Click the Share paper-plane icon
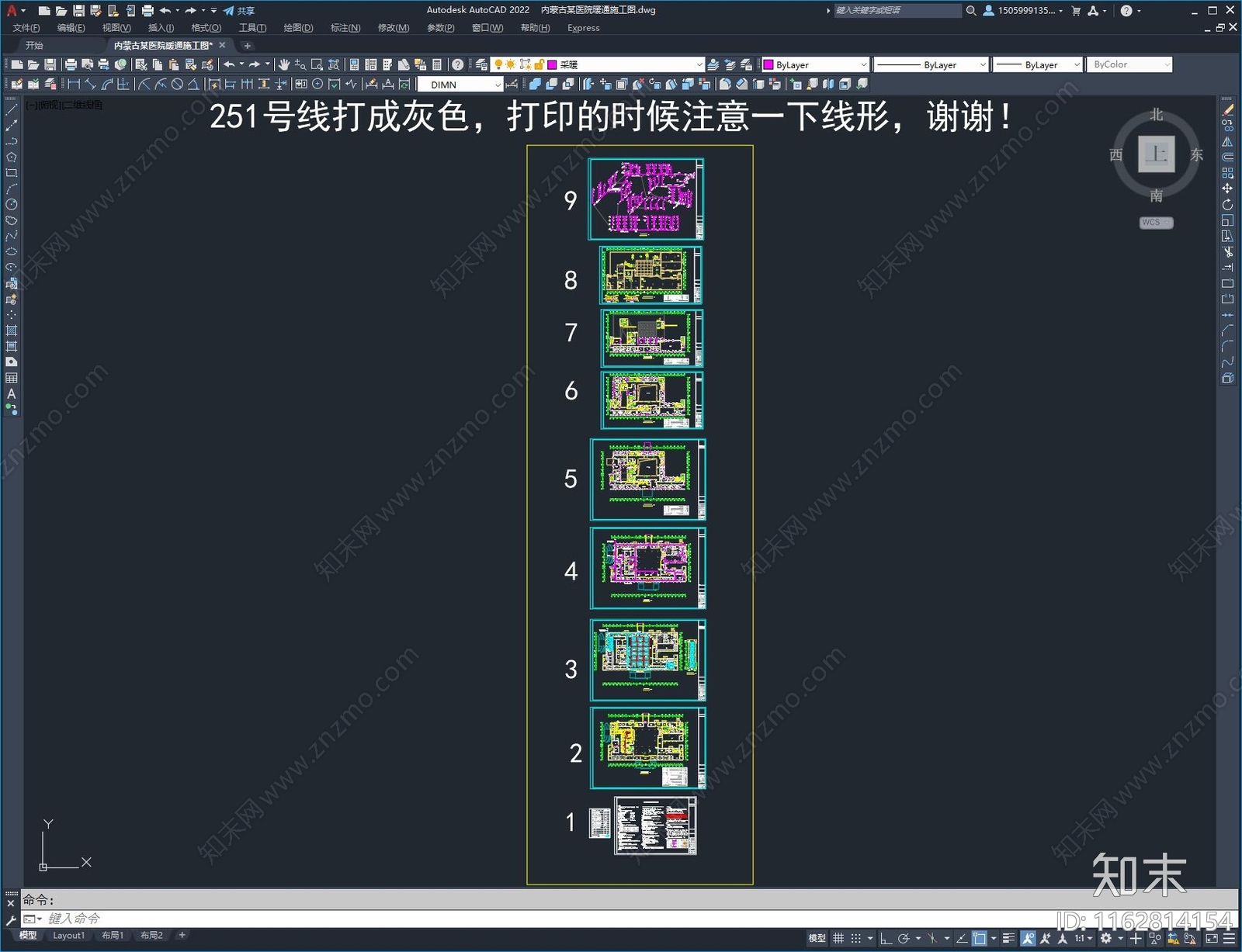This screenshot has width=1242, height=952. pos(228,11)
